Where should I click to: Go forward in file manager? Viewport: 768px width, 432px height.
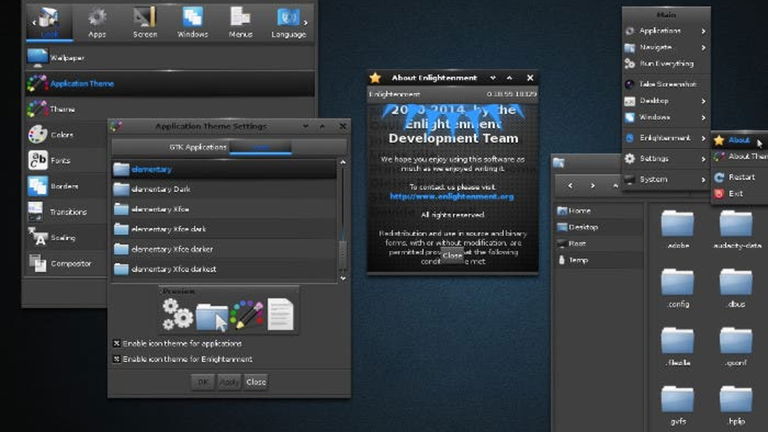pos(593,186)
